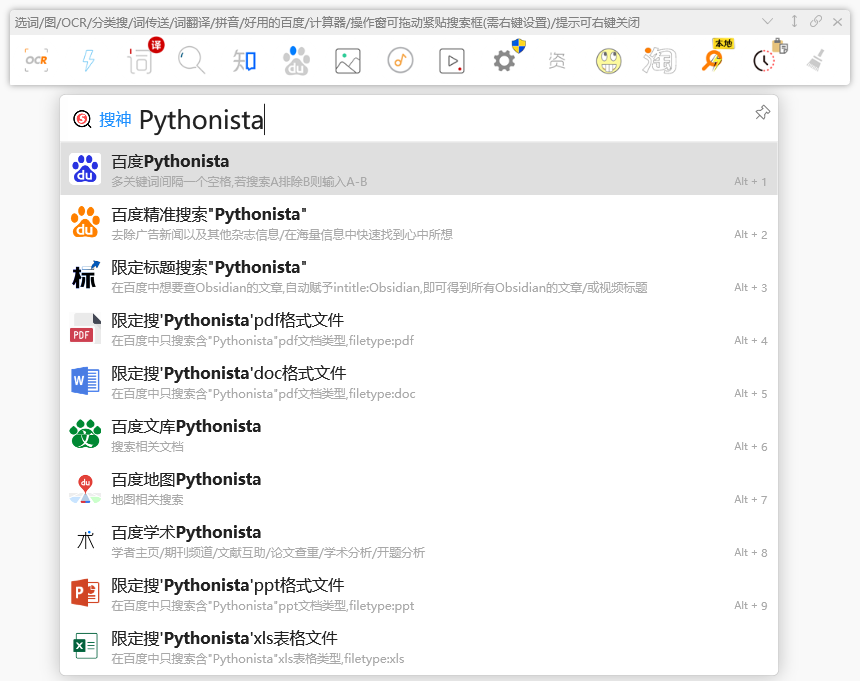Click the 标 title search icon
The image size is (860, 681).
click(85, 275)
